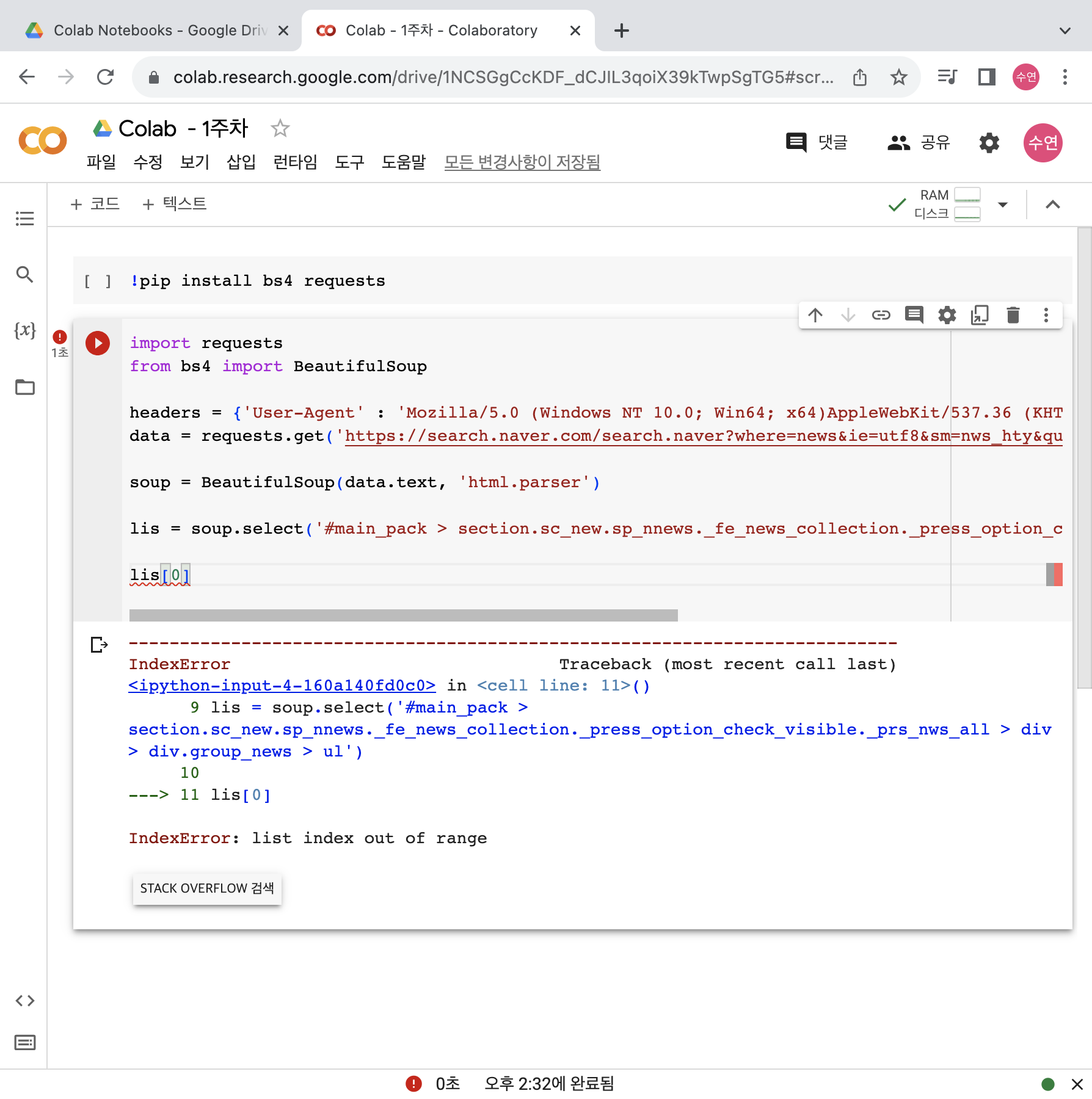Delete the selected cell
This screenshot has height=1099, width=1092.
[1013, 315]
